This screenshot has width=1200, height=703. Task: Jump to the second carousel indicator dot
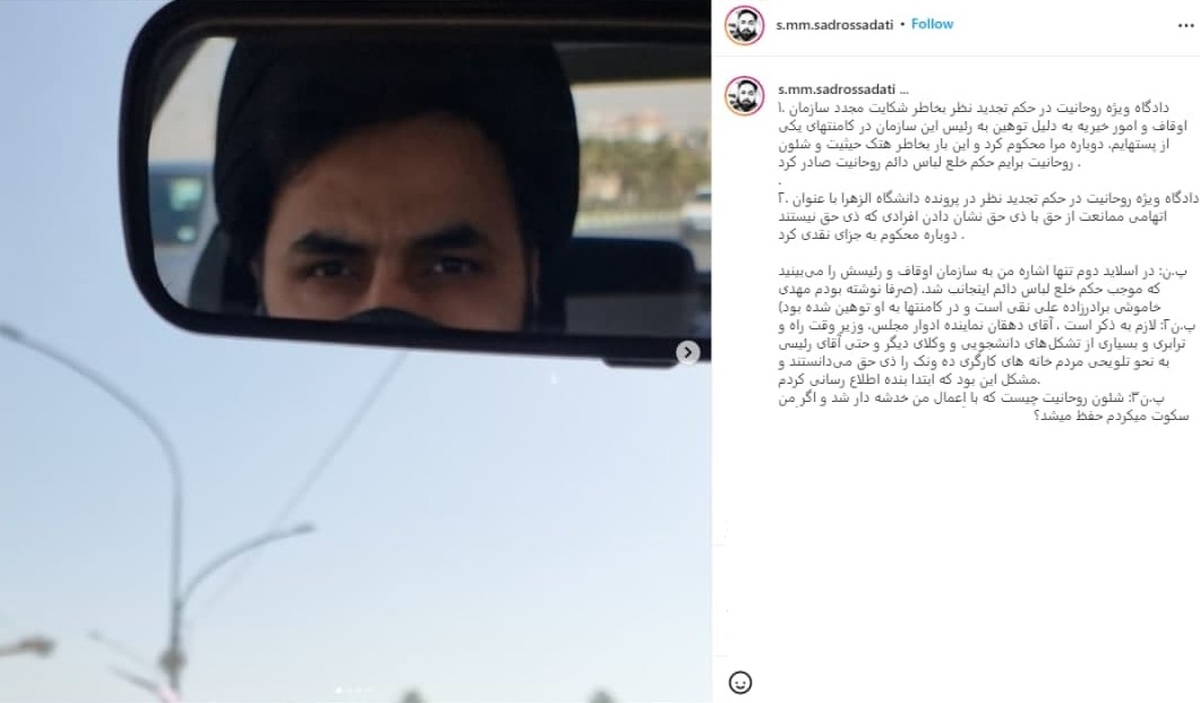347,689
